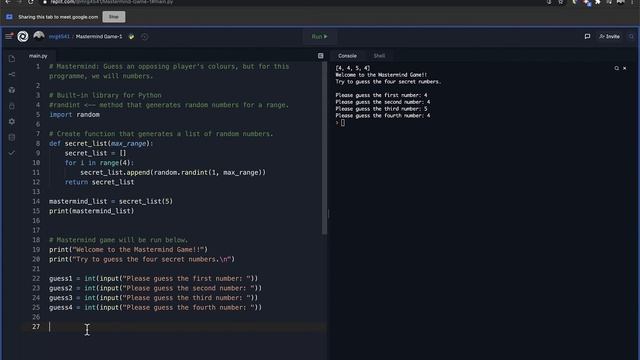The width and height of the screenshot is (640, 360).
Task: Open the Settings gear sidebar icon
Action: pyautogui.click(x=12, y=121)
